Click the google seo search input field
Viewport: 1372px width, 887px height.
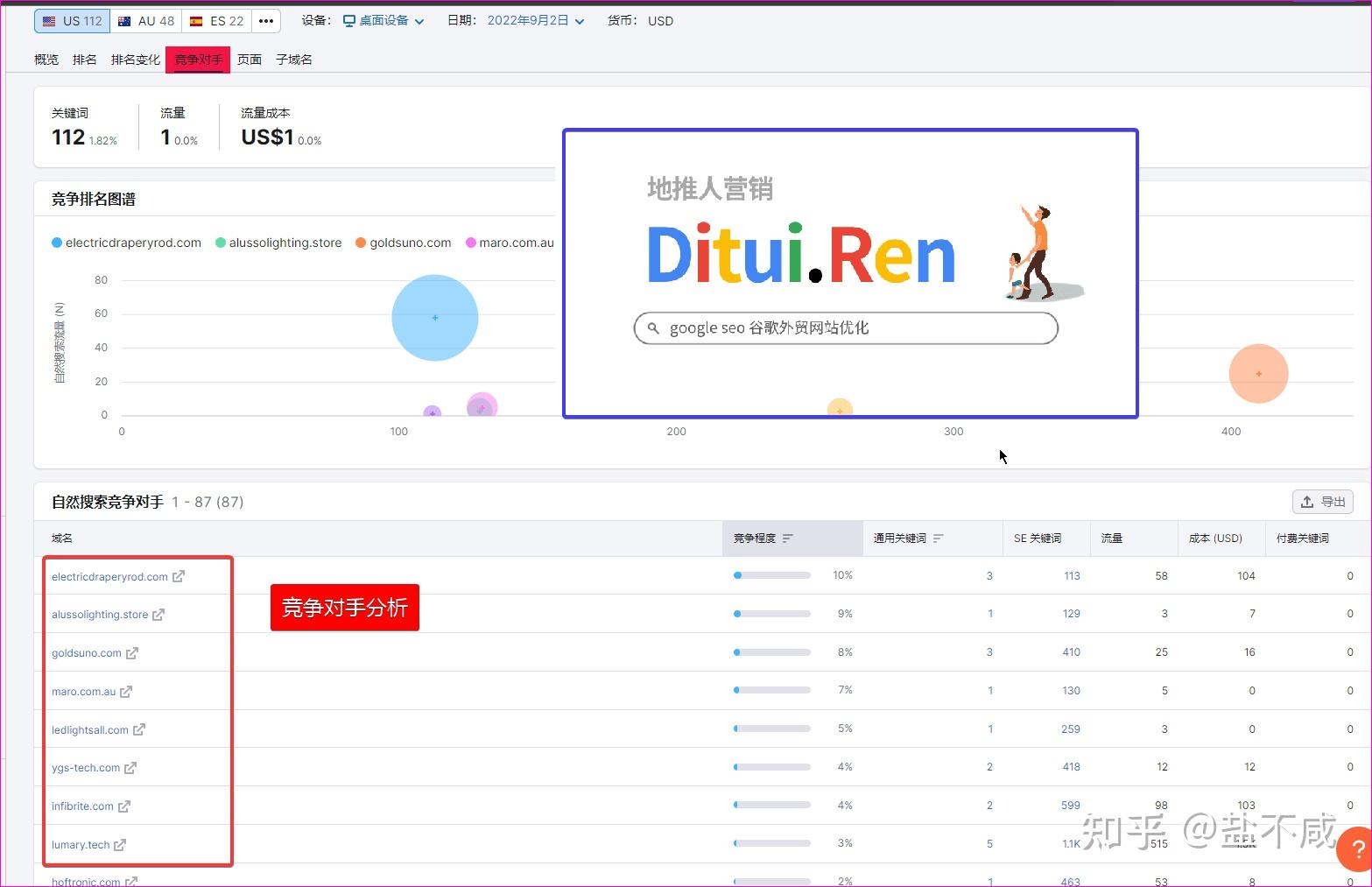coord(846,328)
